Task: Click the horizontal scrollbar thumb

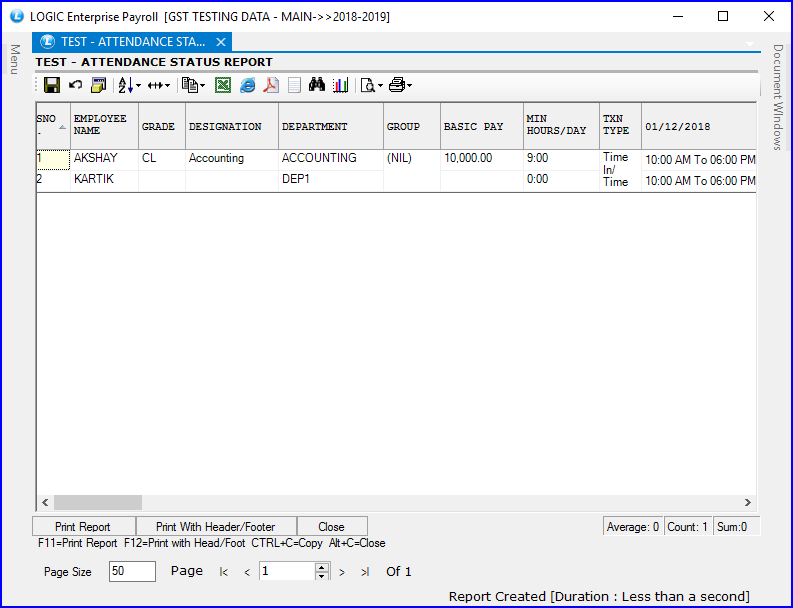Action: [x=98, y=502]
